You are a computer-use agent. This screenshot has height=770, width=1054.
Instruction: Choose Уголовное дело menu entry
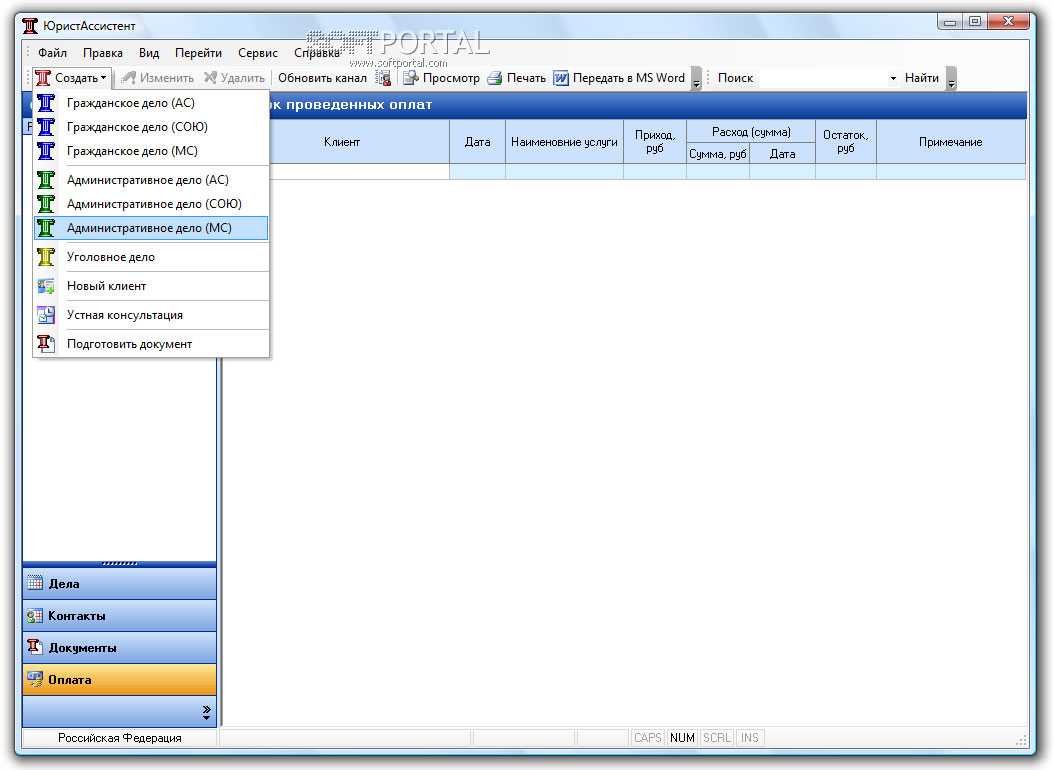coord(151,257)
